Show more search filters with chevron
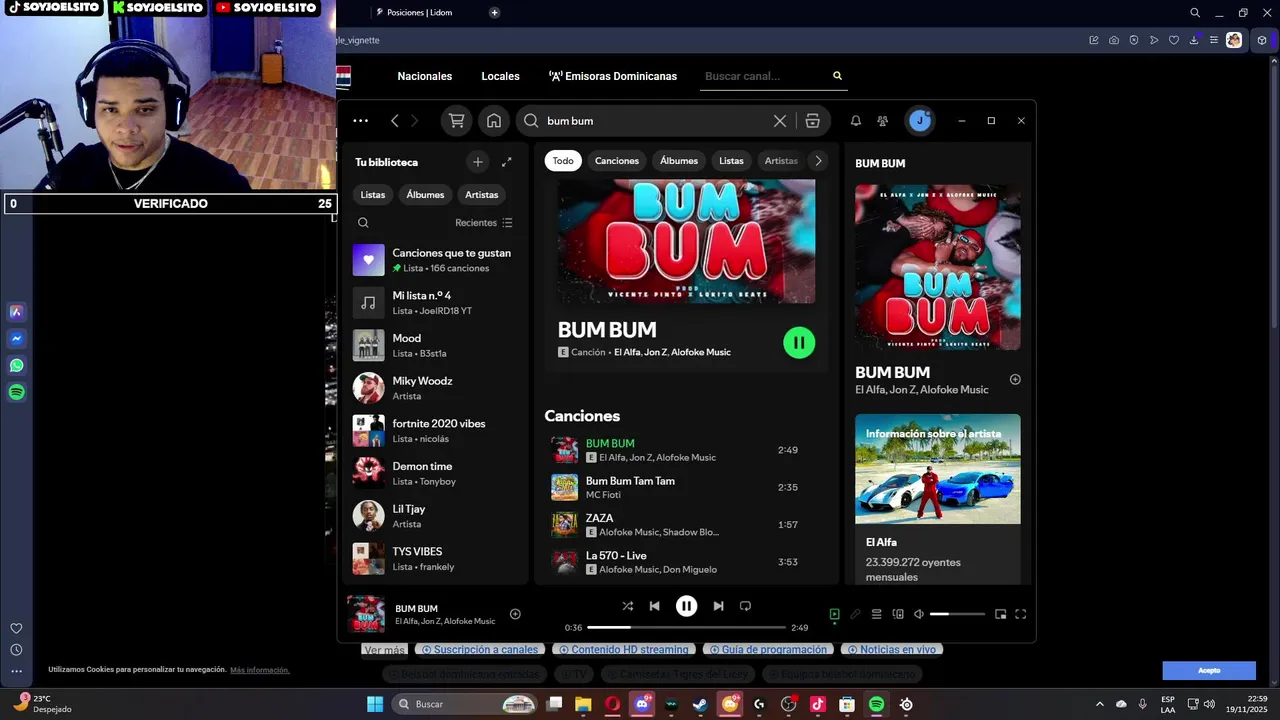 pos(818,161)
